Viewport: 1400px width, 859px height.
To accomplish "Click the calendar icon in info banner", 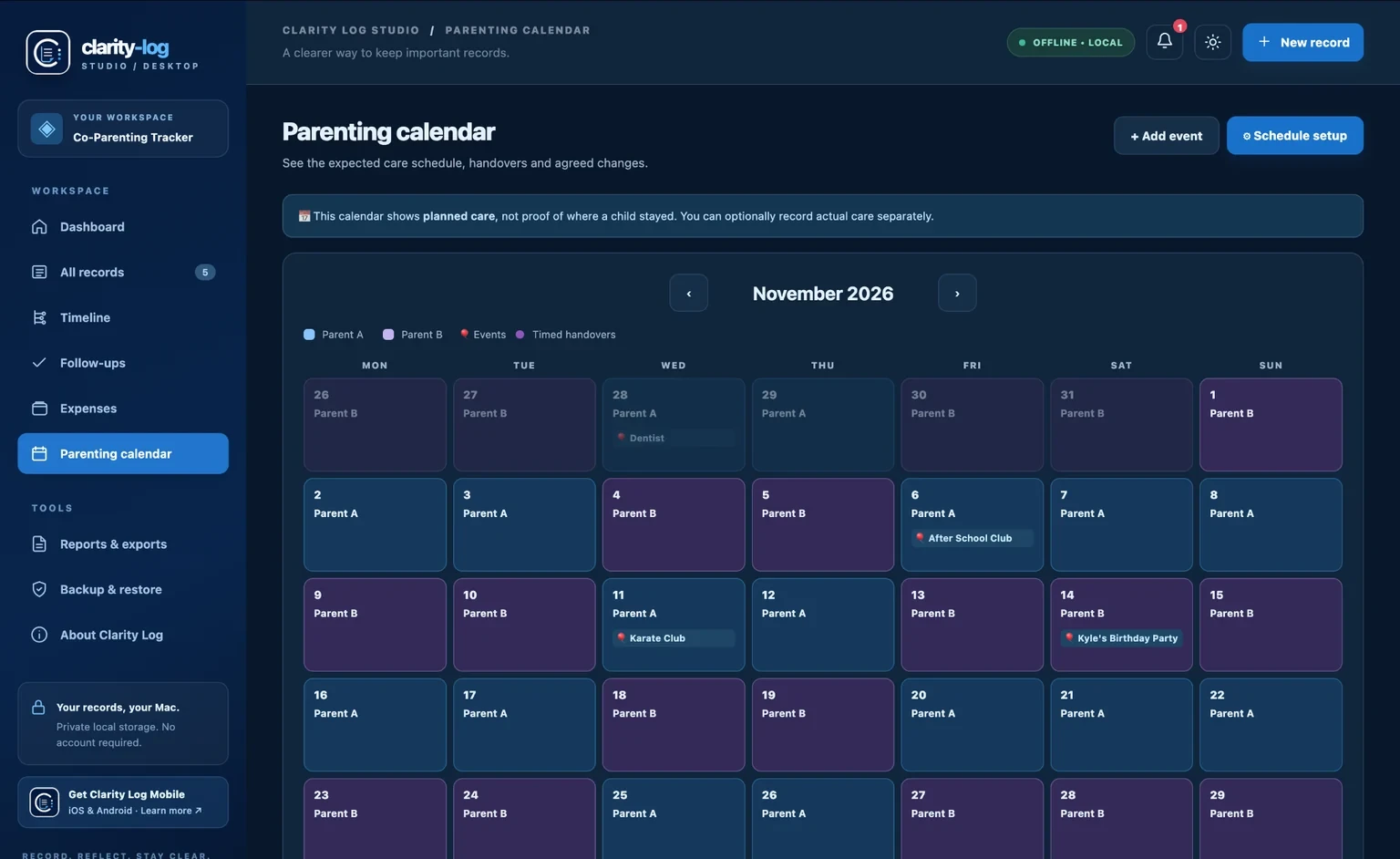I will pos(304,216).
